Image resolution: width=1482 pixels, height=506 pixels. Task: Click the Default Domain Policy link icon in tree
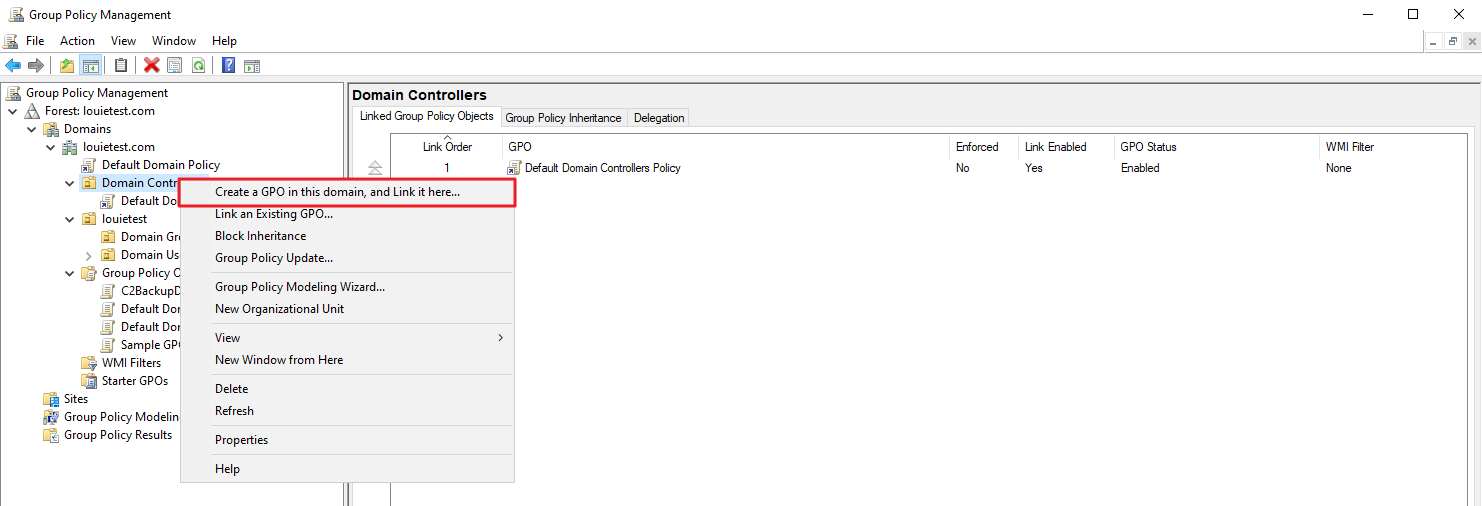pos(90,165)
